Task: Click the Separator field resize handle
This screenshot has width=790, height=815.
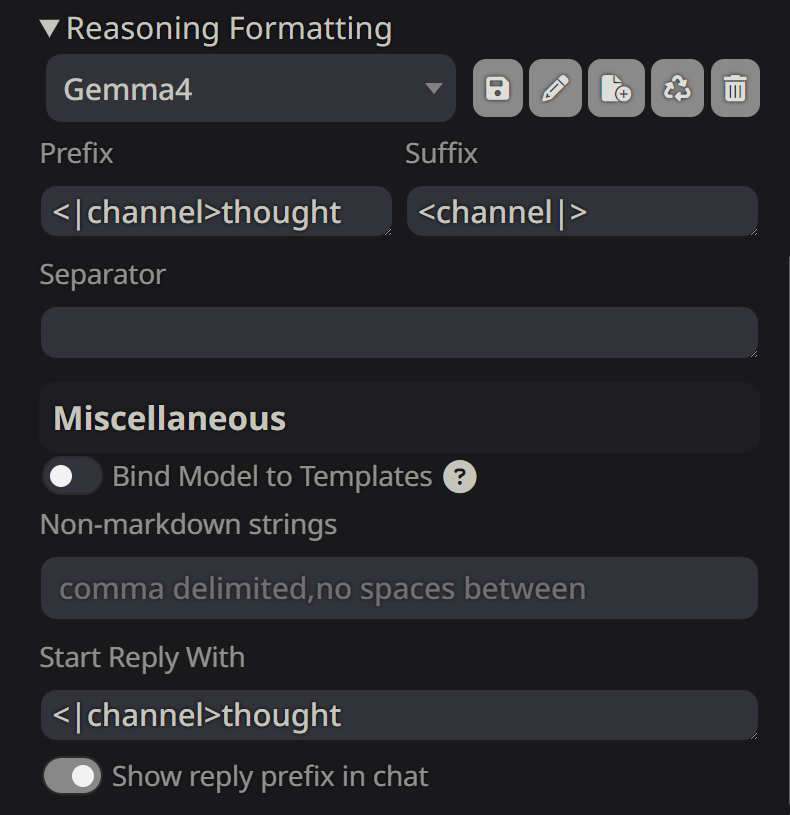Action: 752,352
